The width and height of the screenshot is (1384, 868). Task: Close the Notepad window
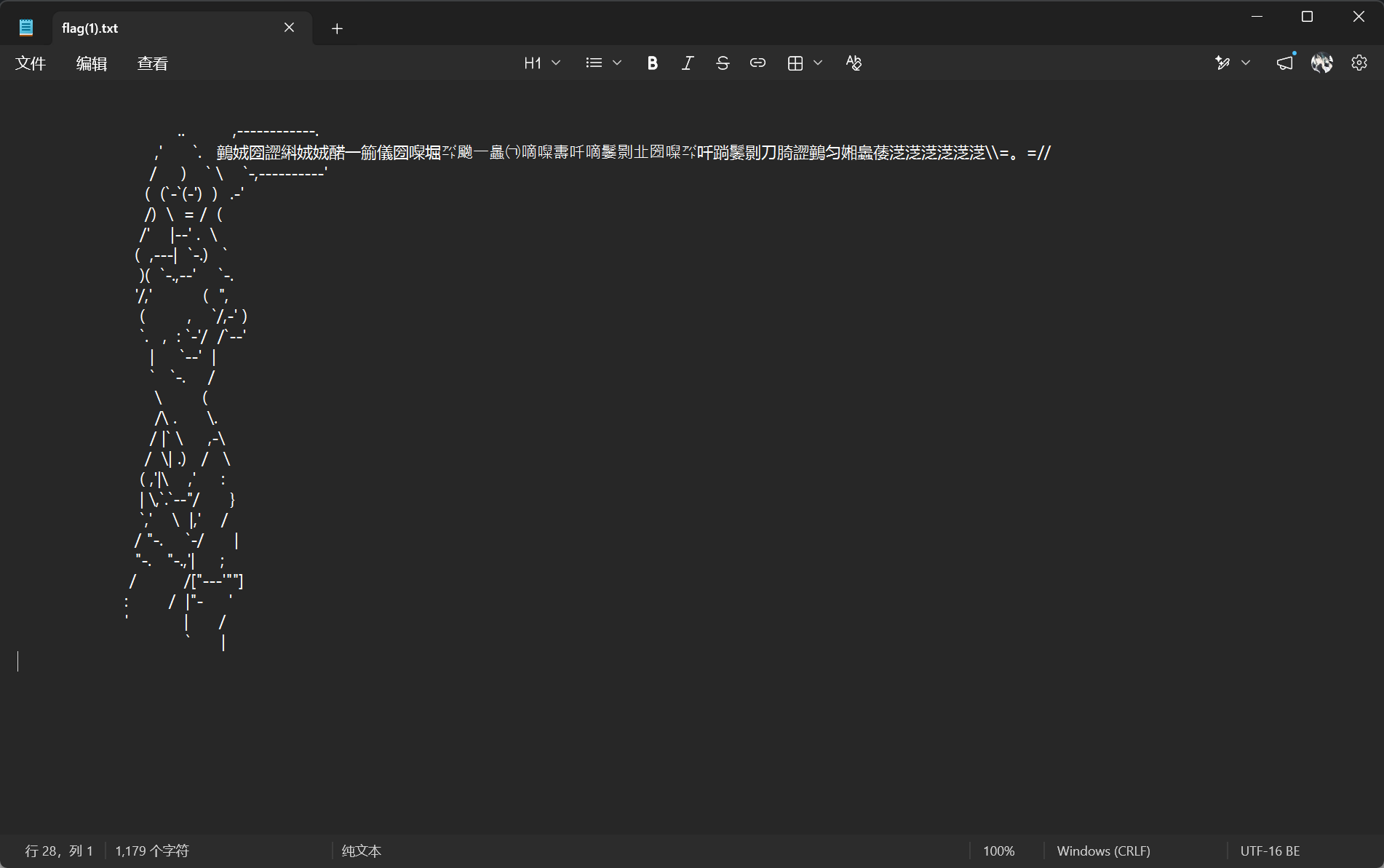click(1359, 17)
